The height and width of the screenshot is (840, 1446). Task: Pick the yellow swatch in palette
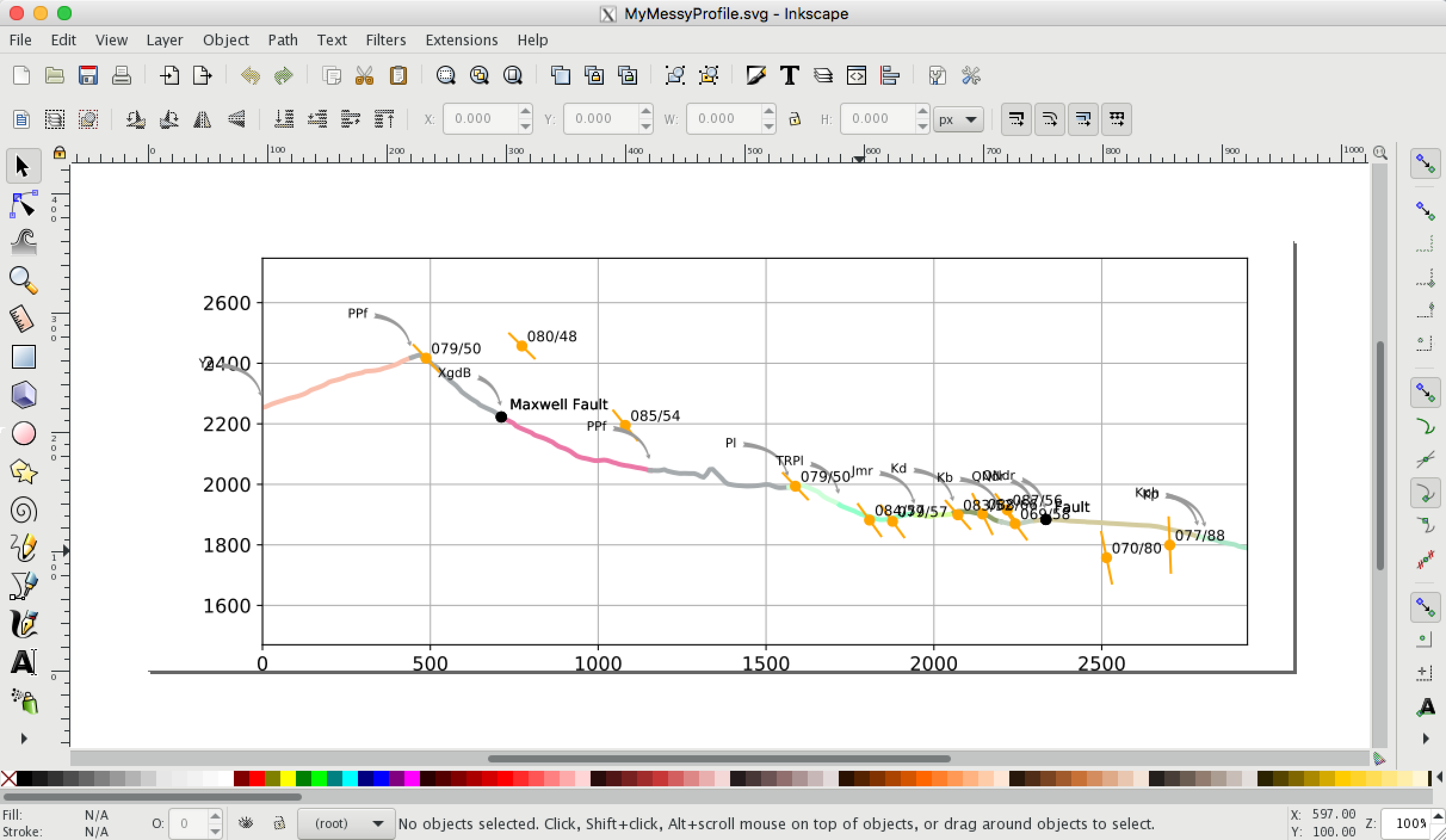click(x=288, y=779)
